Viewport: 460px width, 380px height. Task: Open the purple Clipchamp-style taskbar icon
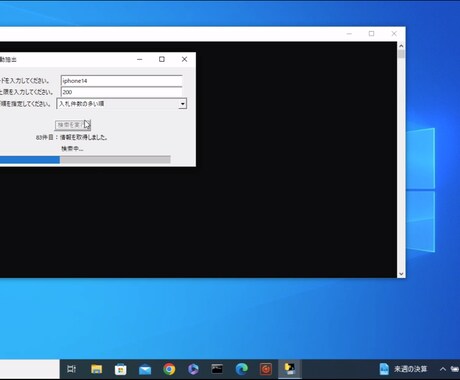click(x=193, y=369)
